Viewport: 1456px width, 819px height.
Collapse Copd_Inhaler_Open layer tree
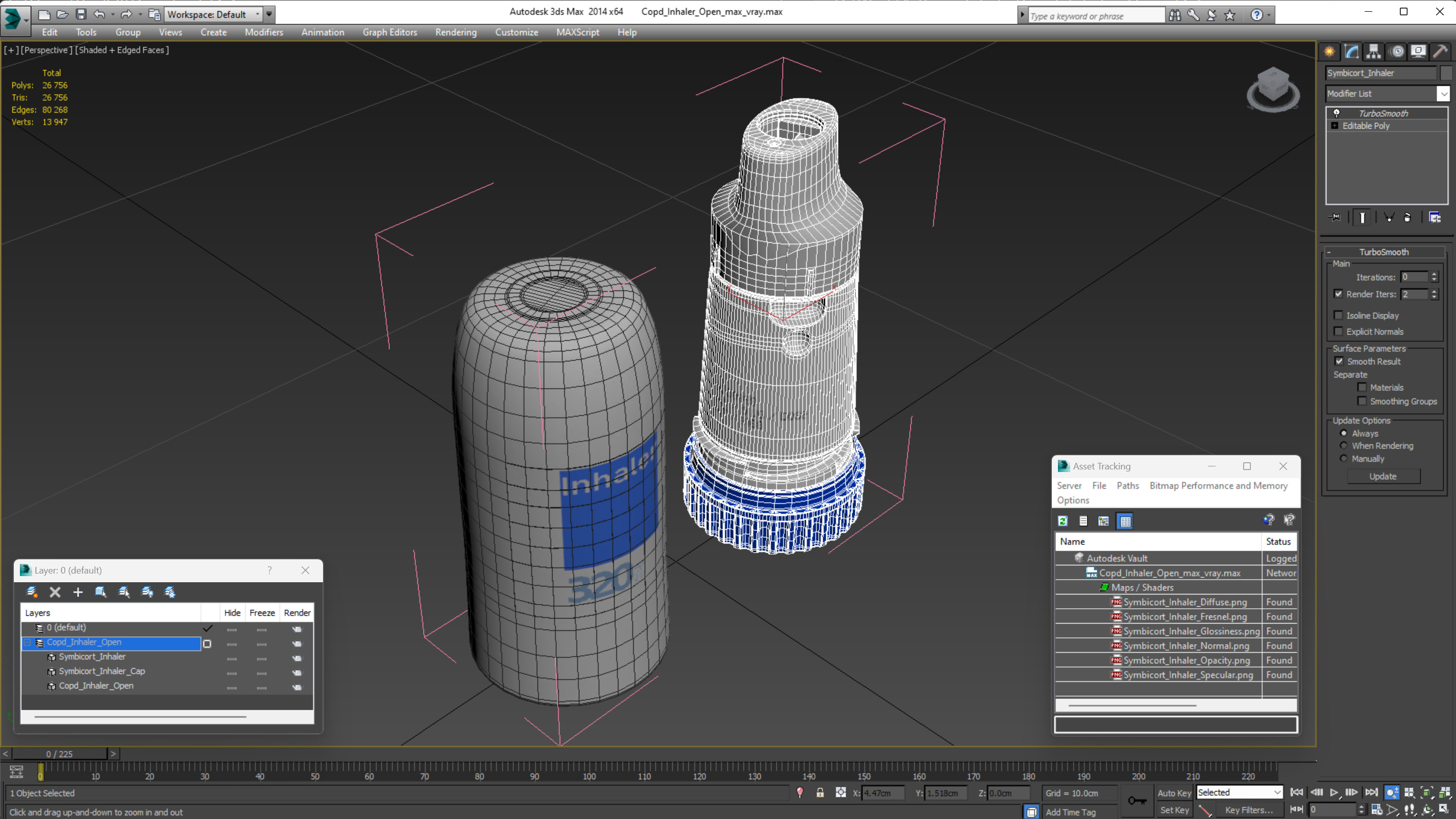27,642
